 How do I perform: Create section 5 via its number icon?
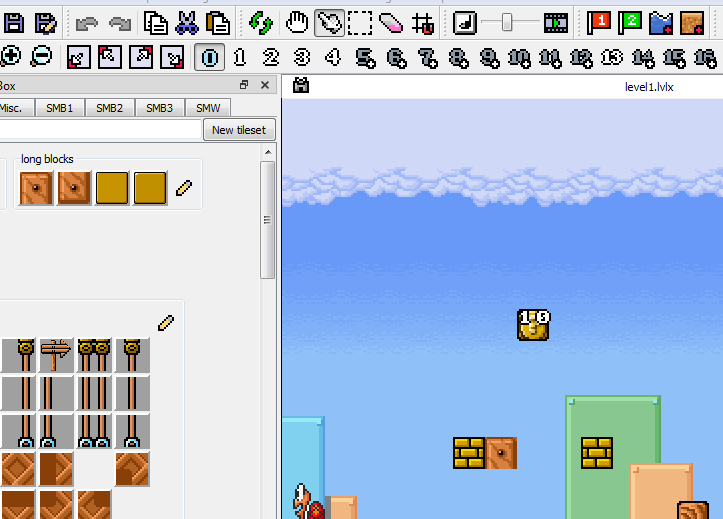365,58
